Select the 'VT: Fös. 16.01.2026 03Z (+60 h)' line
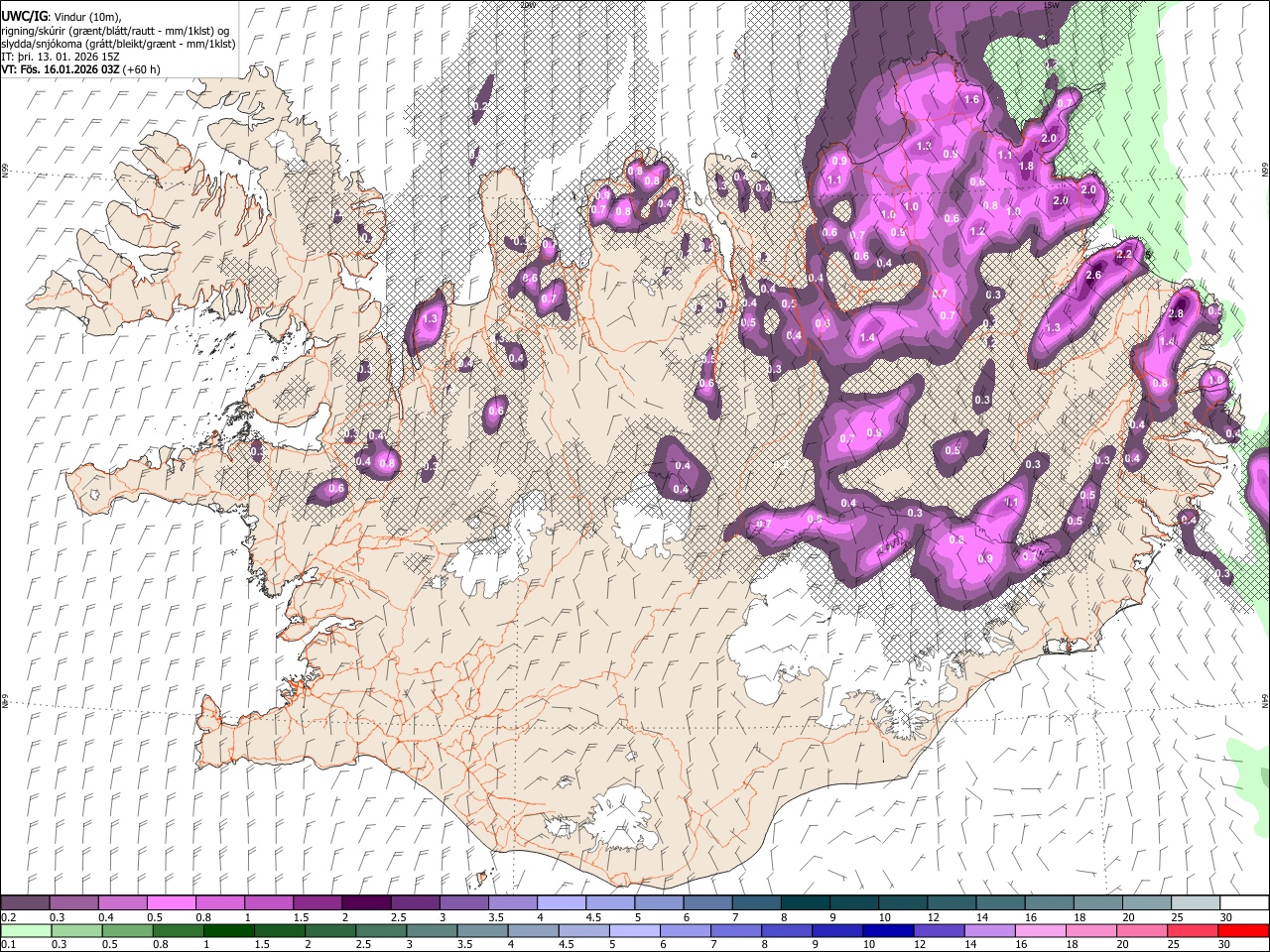The image size is (1270, 952). [81, 69]
